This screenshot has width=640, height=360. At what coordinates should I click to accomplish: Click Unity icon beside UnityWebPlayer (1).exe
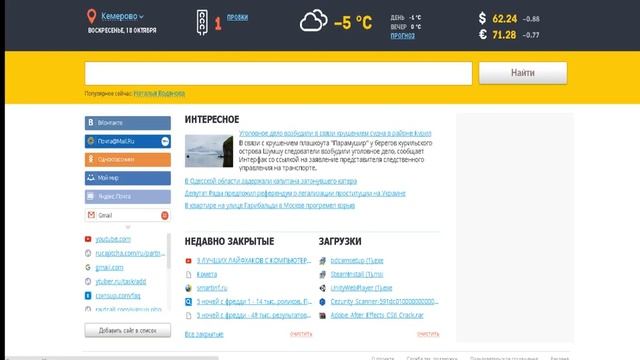[x=322, y=288]
